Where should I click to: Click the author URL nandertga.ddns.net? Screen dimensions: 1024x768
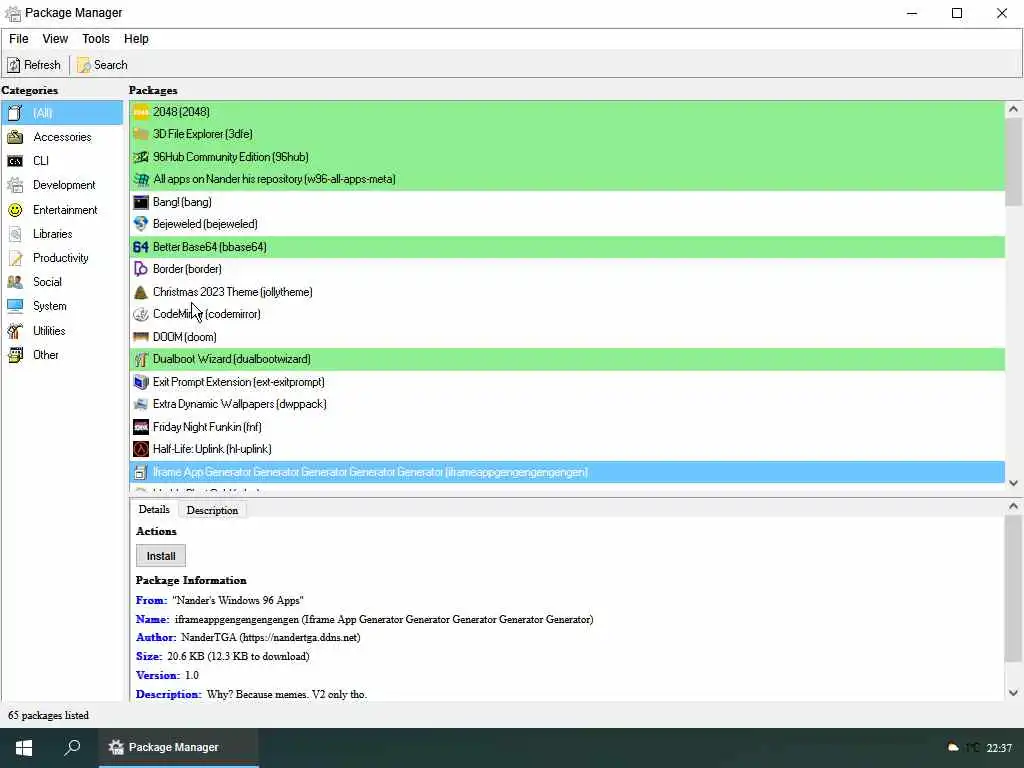[300, 637]
